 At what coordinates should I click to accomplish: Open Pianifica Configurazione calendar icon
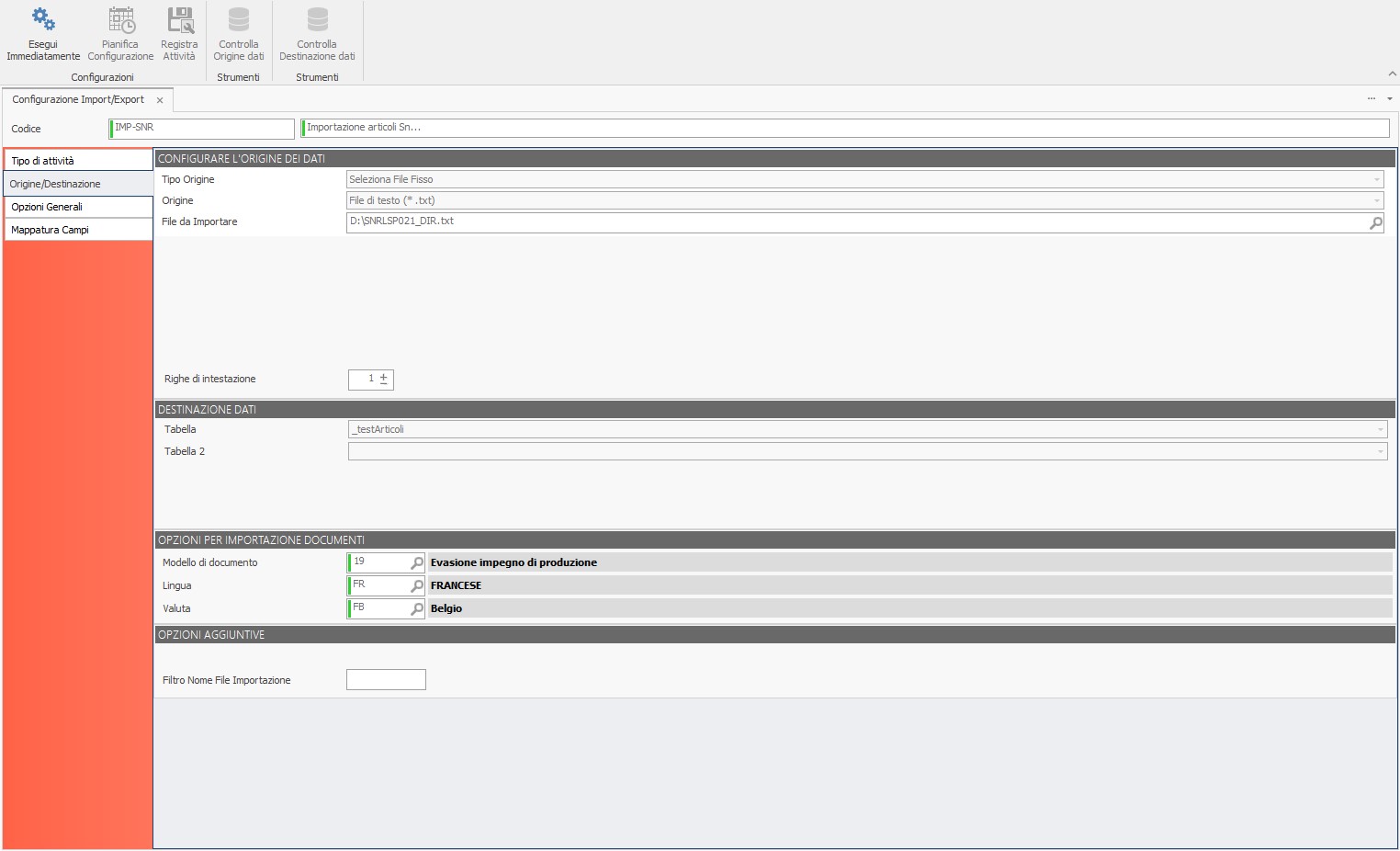[121, 19]
